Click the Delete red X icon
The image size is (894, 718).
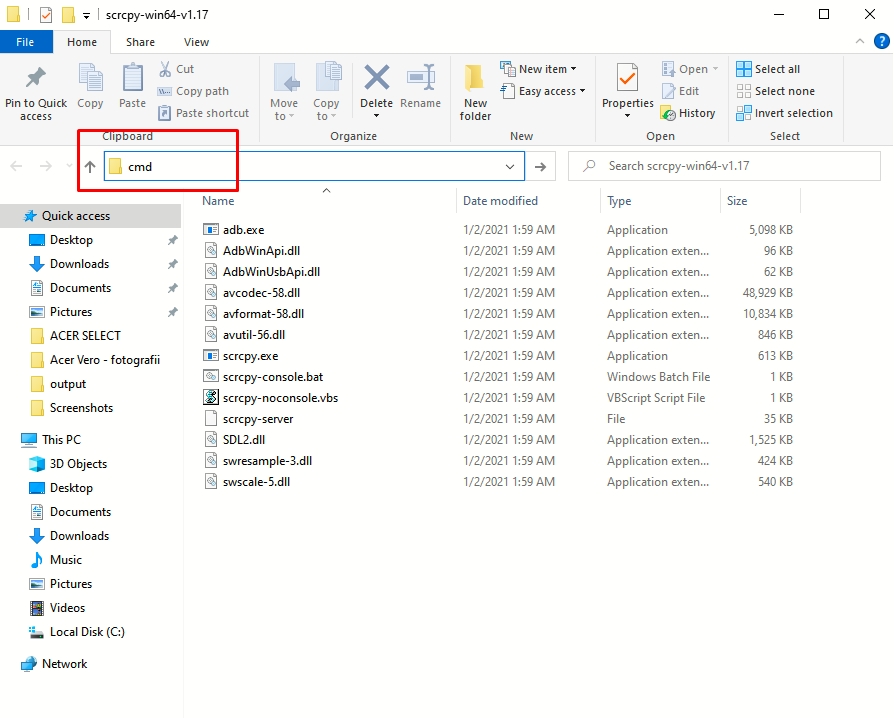[376, 78]
